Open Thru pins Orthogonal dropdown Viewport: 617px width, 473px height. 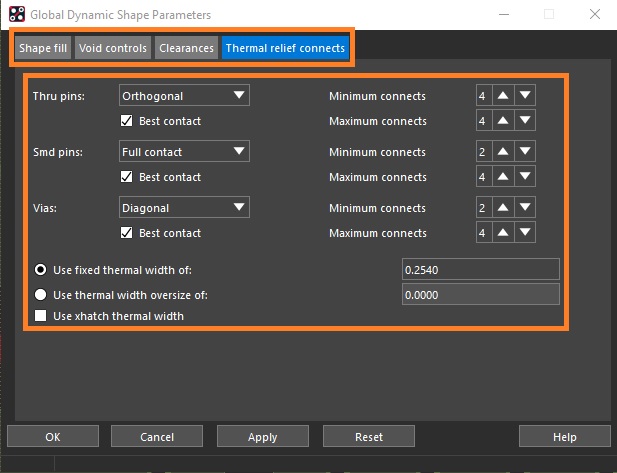point(184,96)
